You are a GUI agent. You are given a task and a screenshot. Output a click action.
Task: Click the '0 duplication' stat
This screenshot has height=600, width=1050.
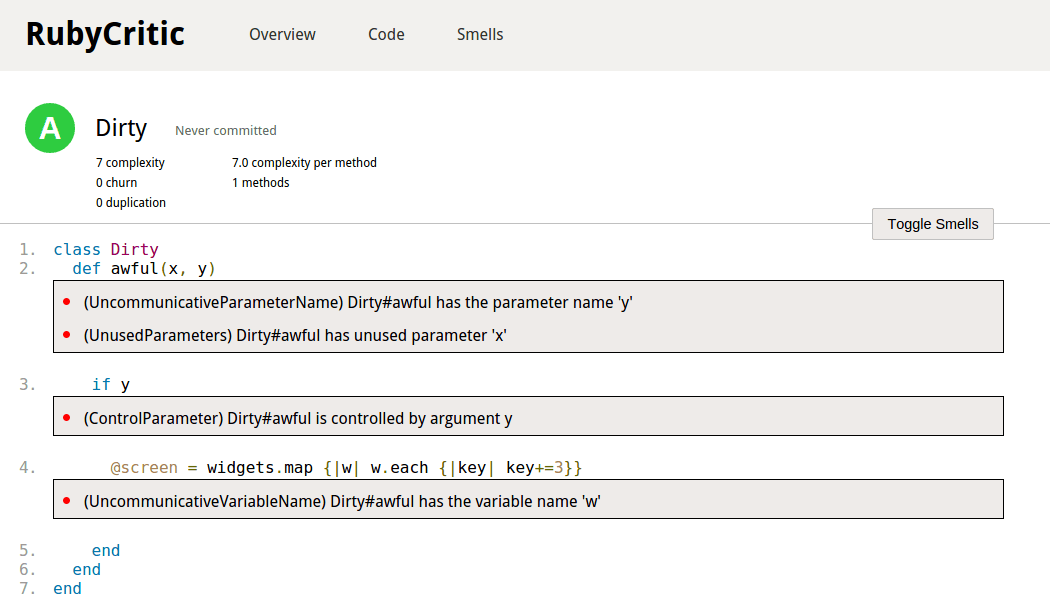131,203
